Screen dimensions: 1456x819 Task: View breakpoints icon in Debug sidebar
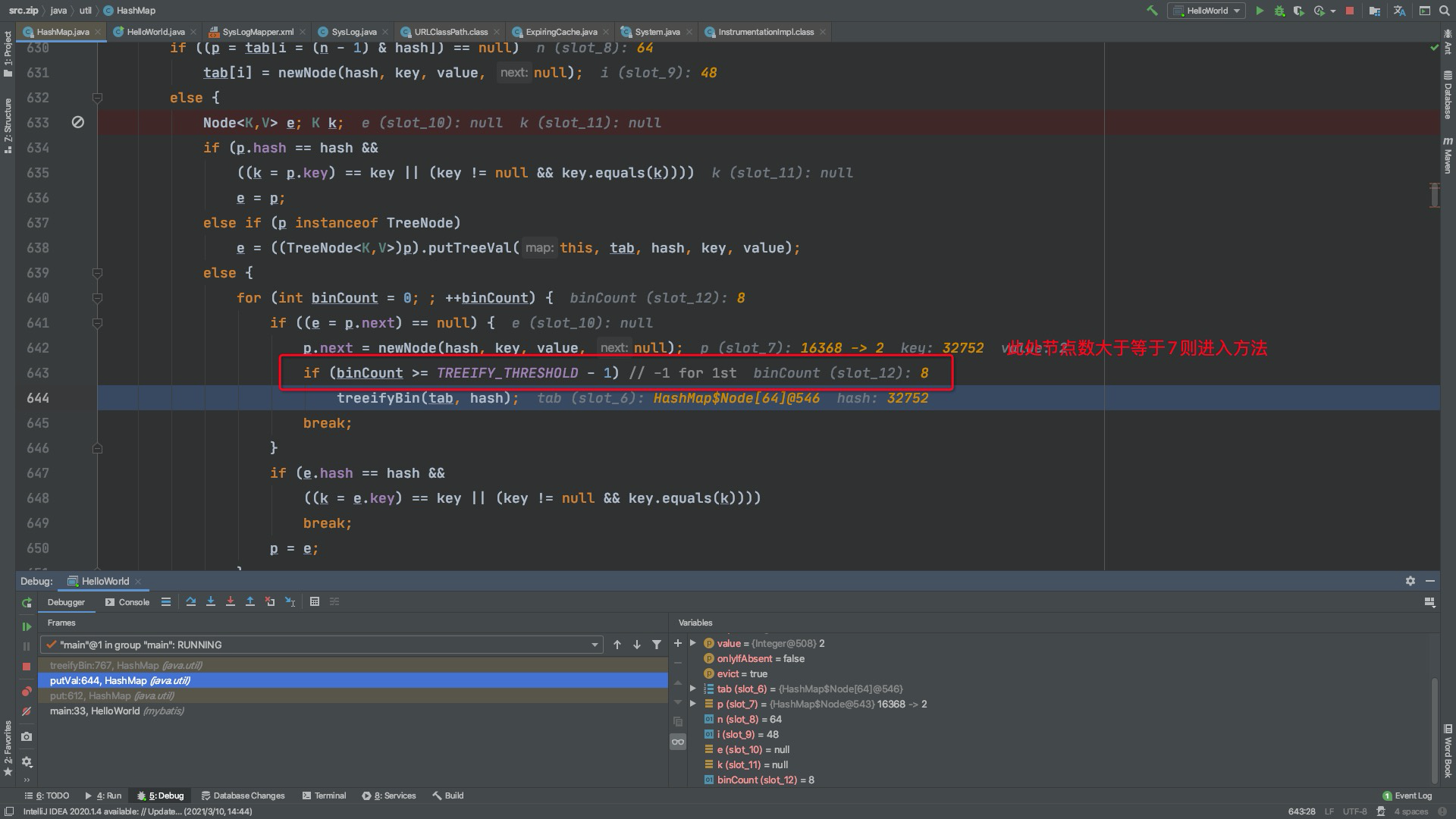[x=27, y=691]
